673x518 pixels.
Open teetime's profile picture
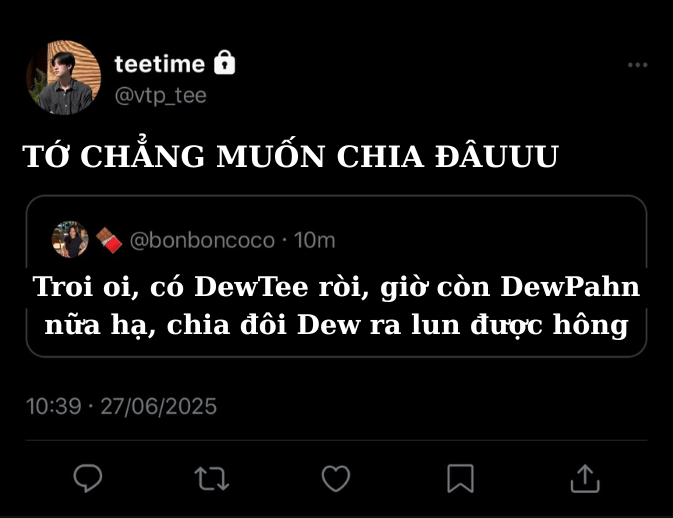coord(64,78)
